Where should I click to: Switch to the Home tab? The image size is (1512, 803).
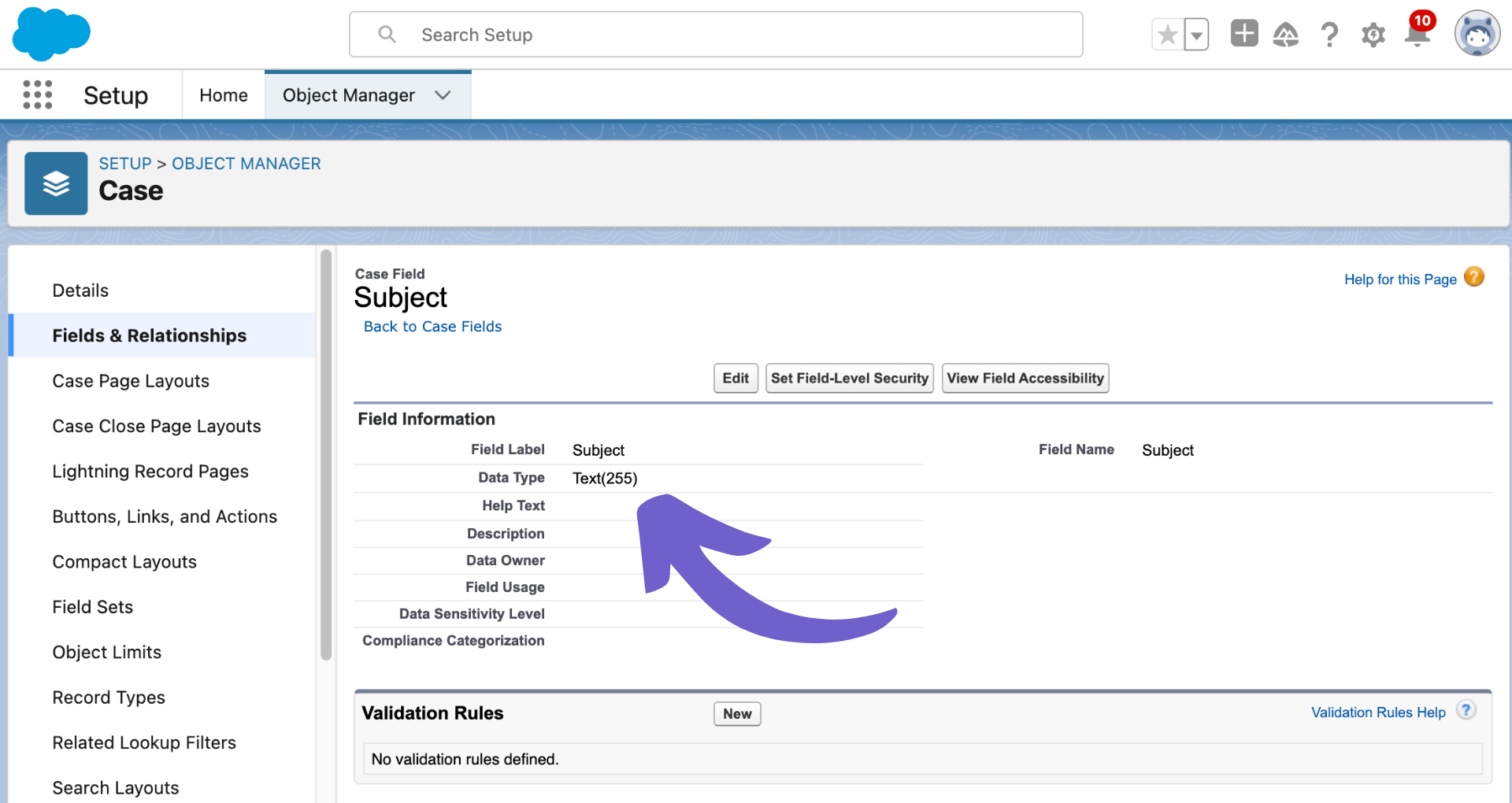tap(224, 94)
